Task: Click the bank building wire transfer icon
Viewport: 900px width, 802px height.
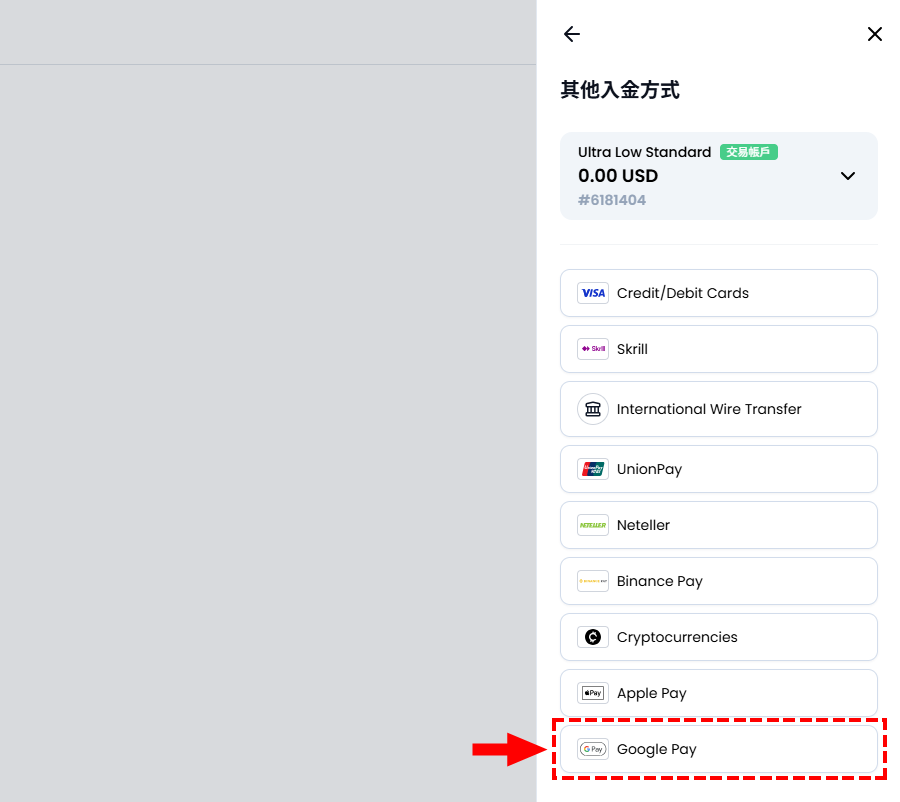Action: [593, 409]
